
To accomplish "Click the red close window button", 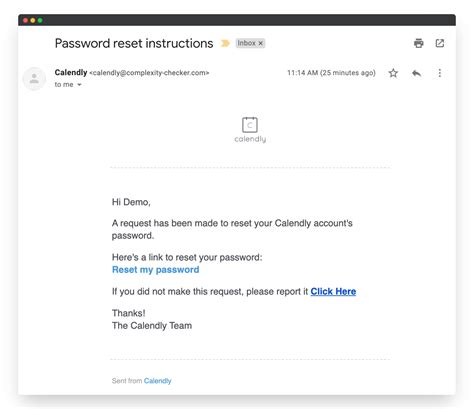I will click(26, 20).
